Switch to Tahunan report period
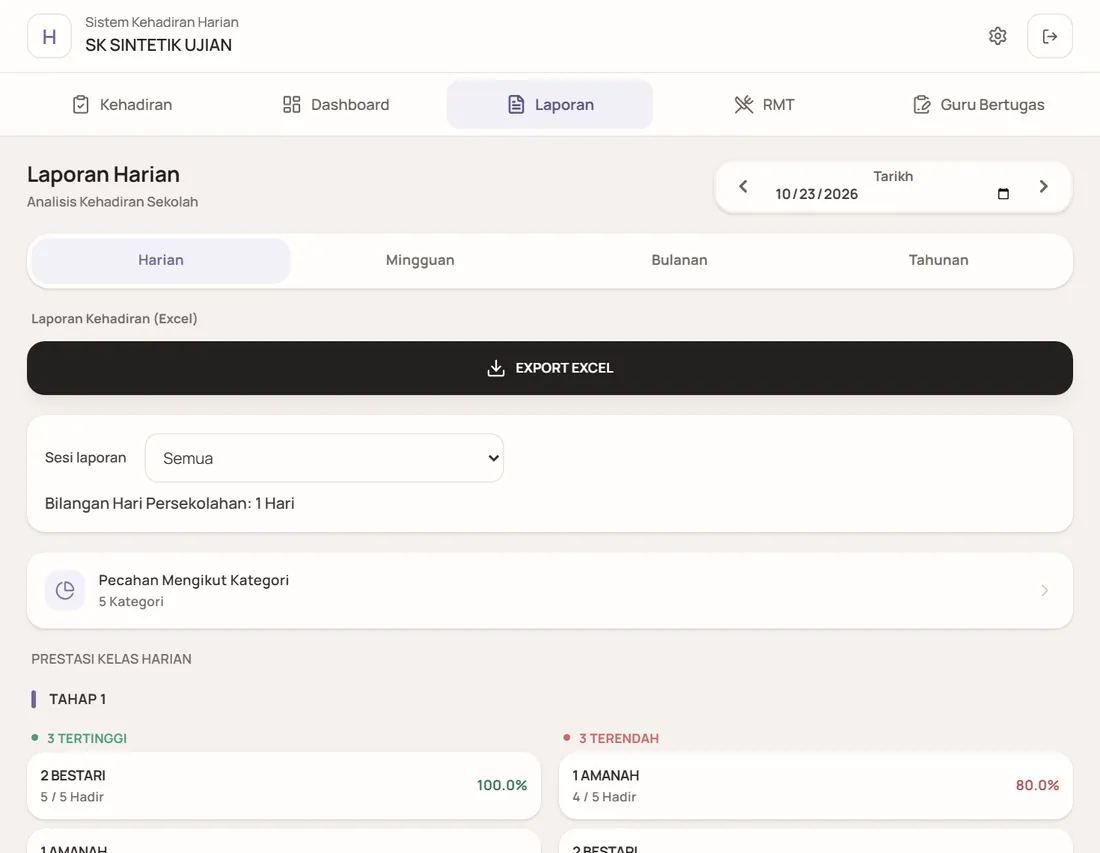The height and width of the screenshot is (853, 1100). click(x=939, y=260)
